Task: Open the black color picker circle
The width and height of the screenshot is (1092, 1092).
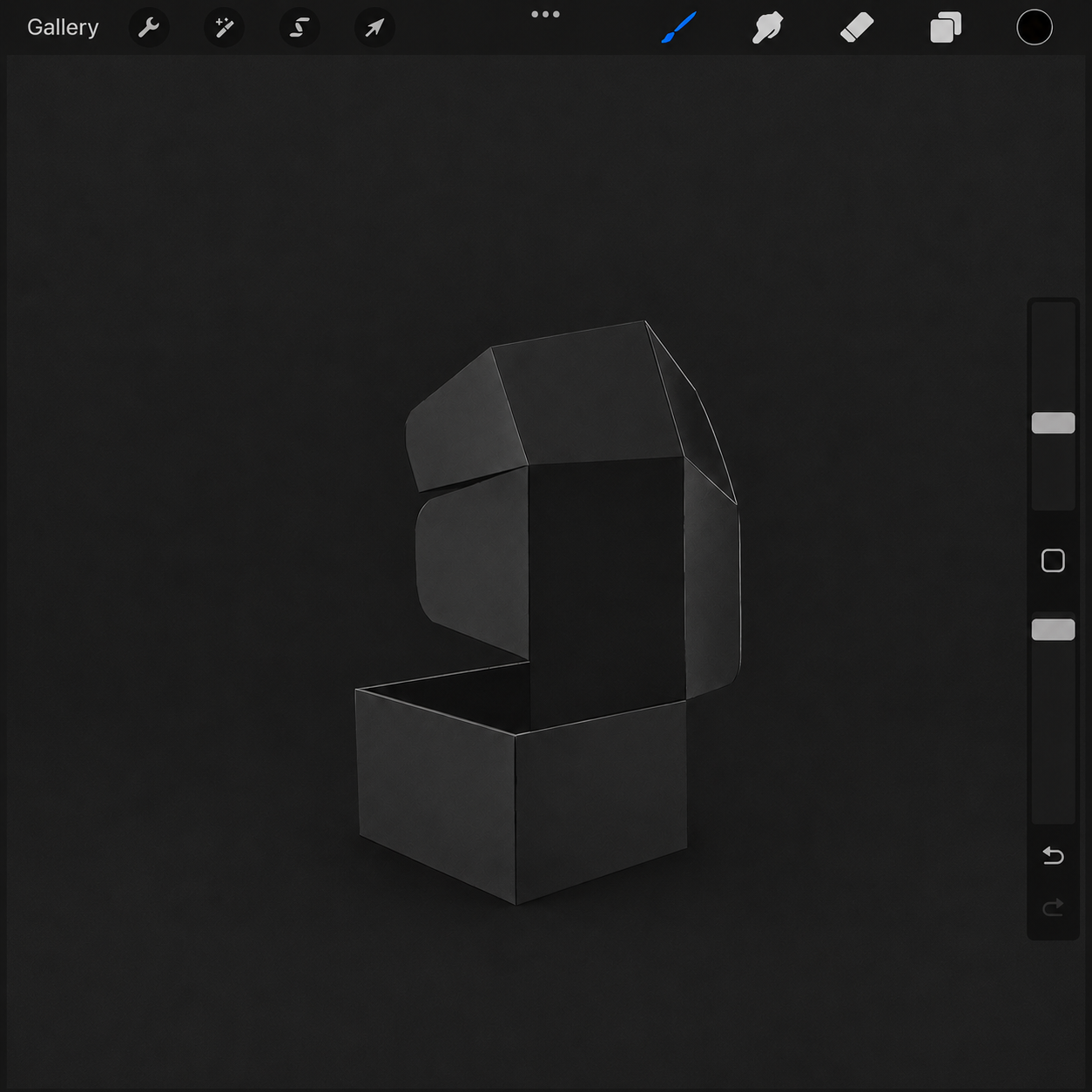Action: point(1035,28)
